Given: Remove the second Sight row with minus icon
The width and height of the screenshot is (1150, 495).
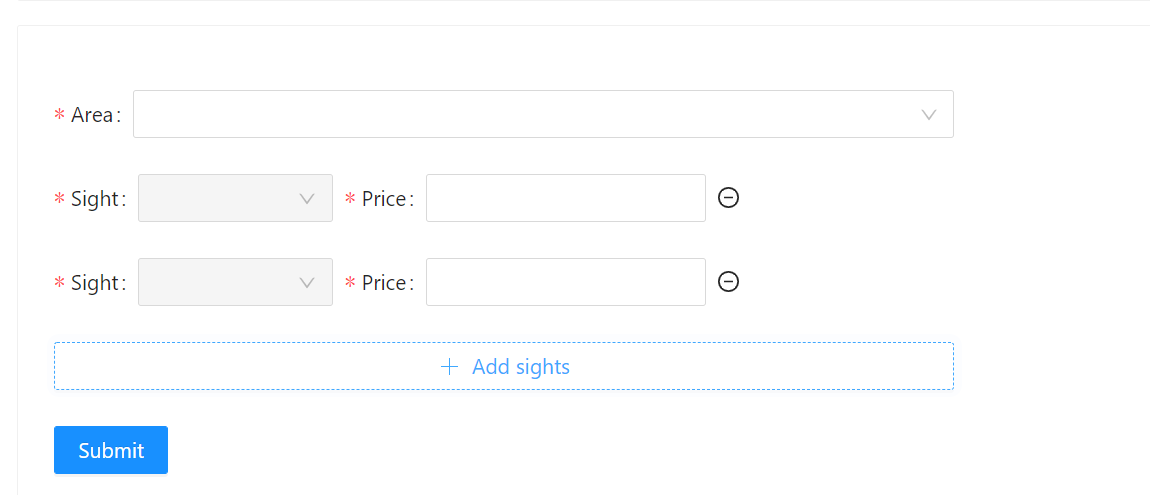Looking at the screenshot, I should [x=728, y=282].
